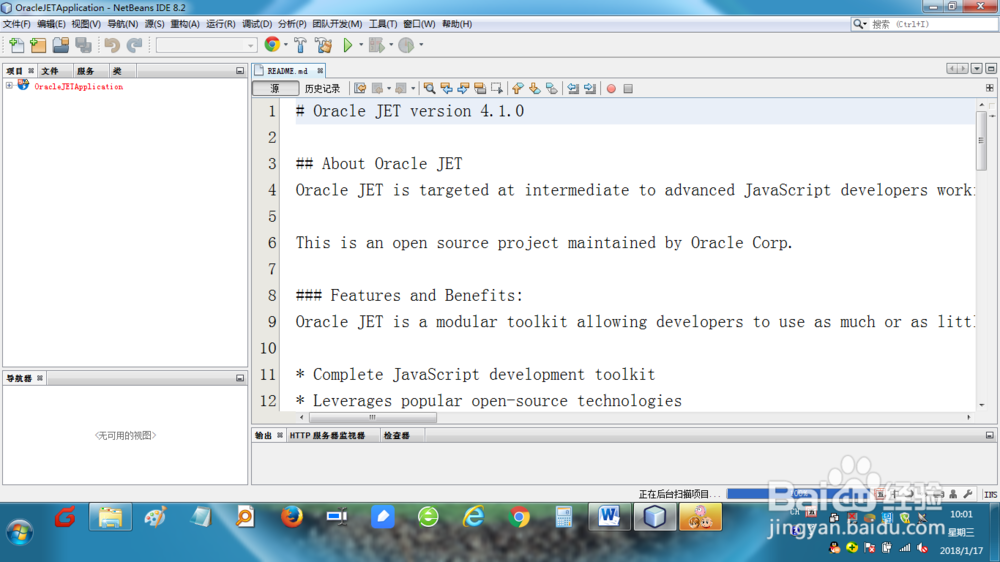This screenshot has width=1000, height=562.
Task: Expand the OracleJETApplication project node
Action: click(x=9, y=85)
